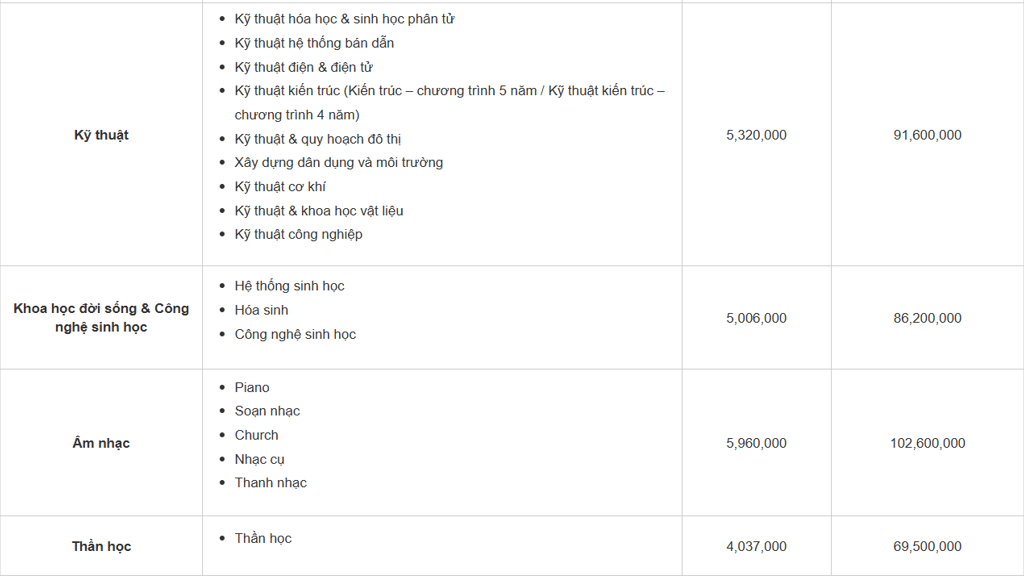Screen dimensions: 1024x576
Task: Select the Kỹ thuật hệ thống bán dẫn item
Action: point(314,43)
